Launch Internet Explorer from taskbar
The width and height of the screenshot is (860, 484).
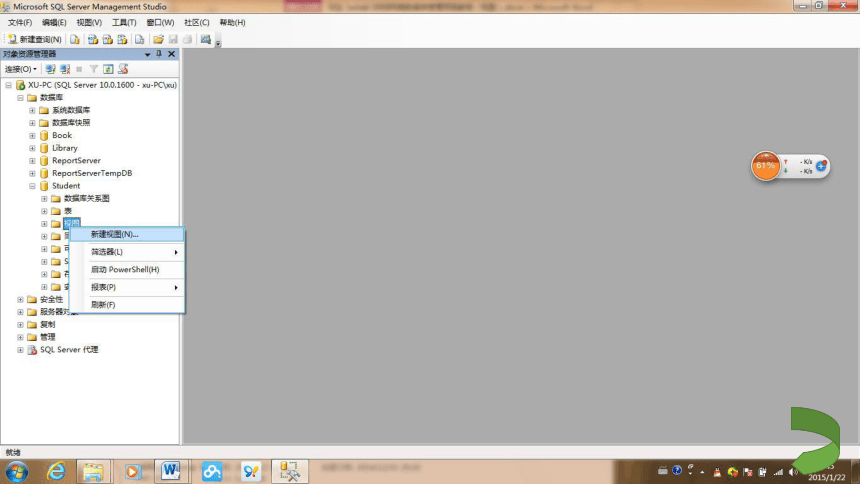point(56,471)
